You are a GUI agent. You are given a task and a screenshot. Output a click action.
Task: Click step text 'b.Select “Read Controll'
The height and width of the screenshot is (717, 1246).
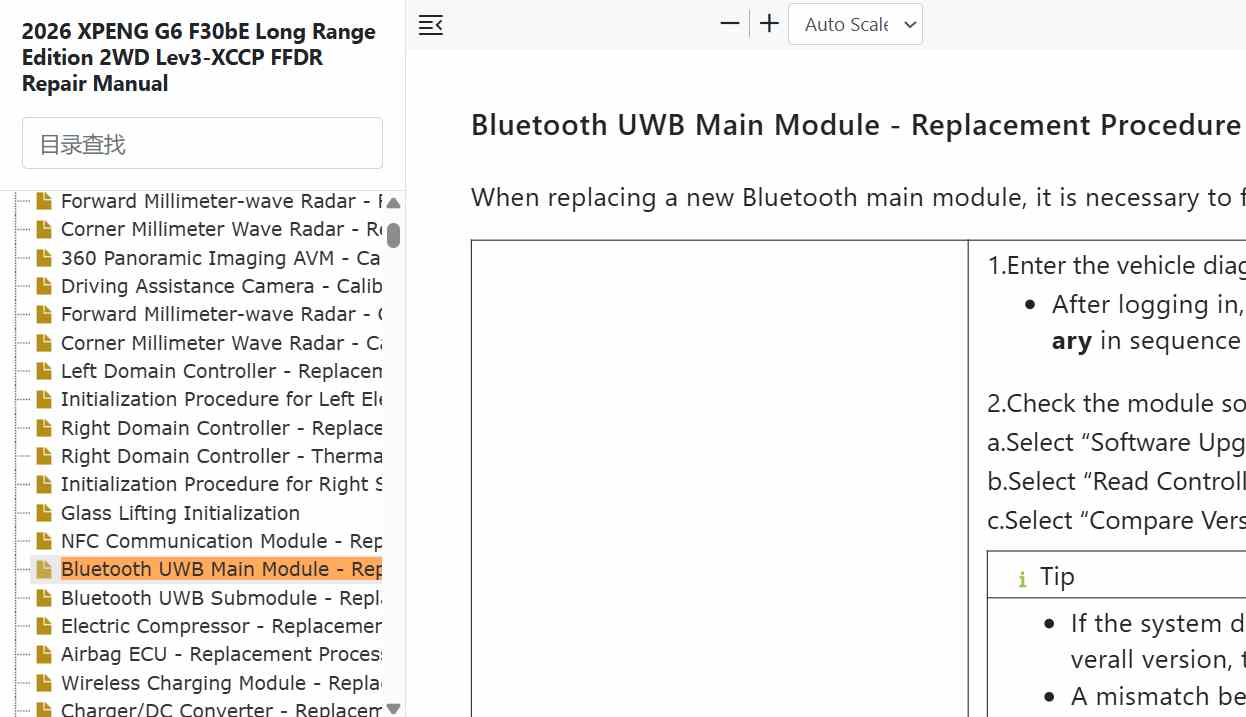pyautogui.click(x=1116, y=481)
